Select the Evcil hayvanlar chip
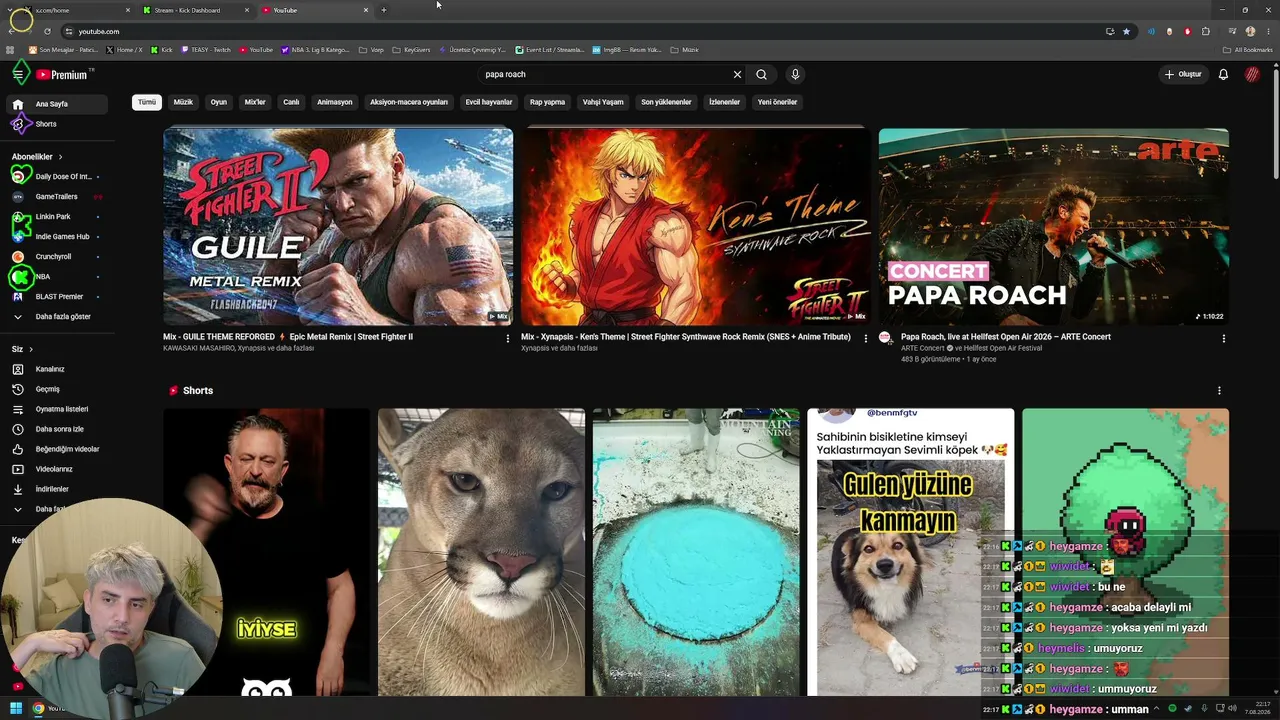Viewport: 1280px width, 720px height. click(x=489, y=102)
